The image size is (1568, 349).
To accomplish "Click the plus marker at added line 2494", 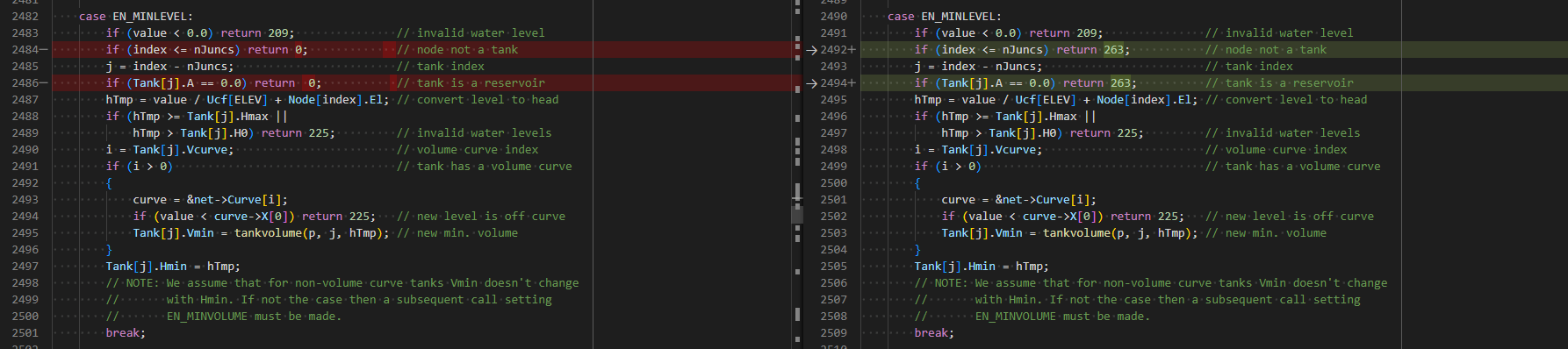I will tap(852, 83).
